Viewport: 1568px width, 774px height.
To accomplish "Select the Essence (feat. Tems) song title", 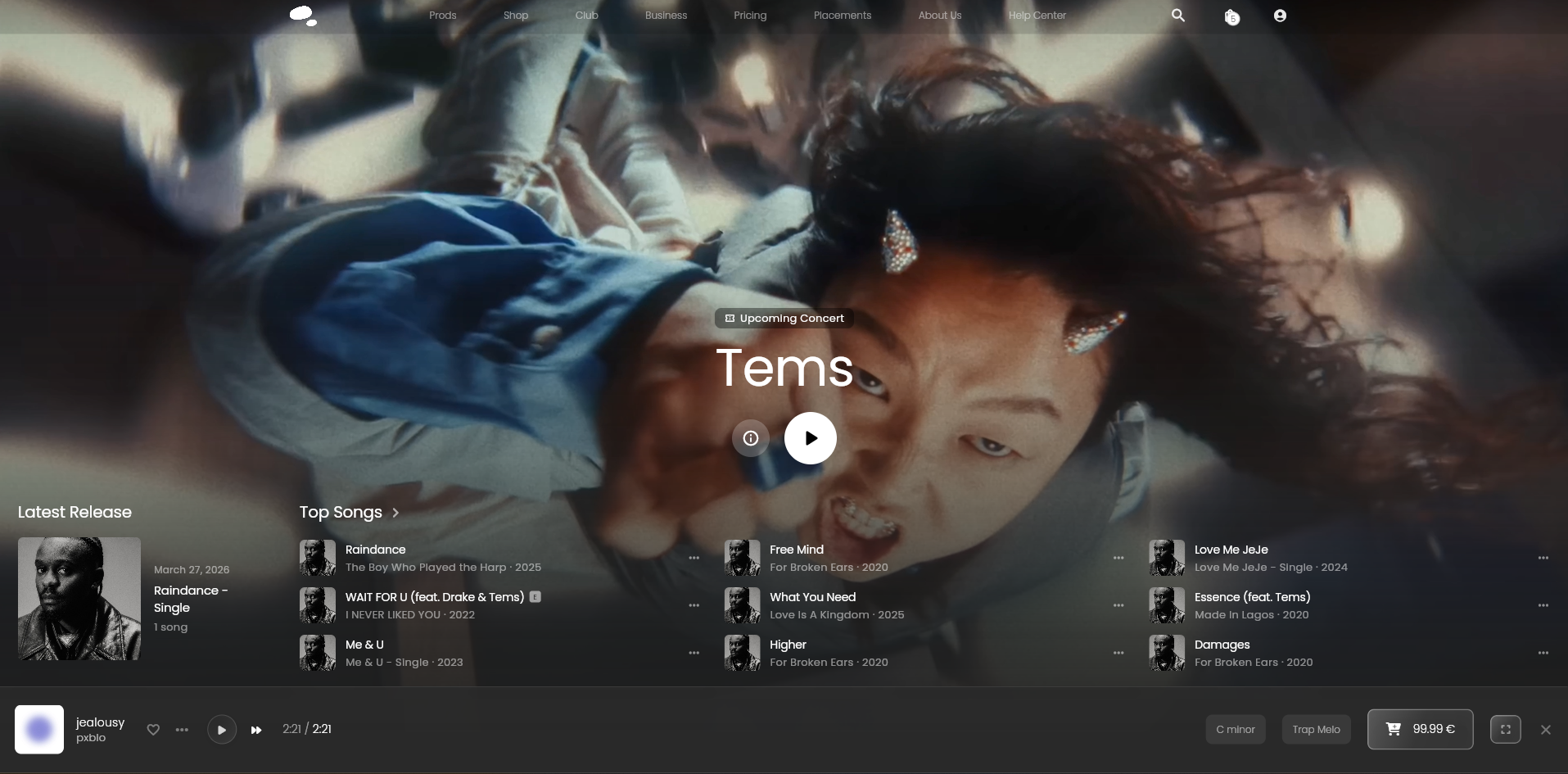I will pyautogui.click(x=1253, y=597).
